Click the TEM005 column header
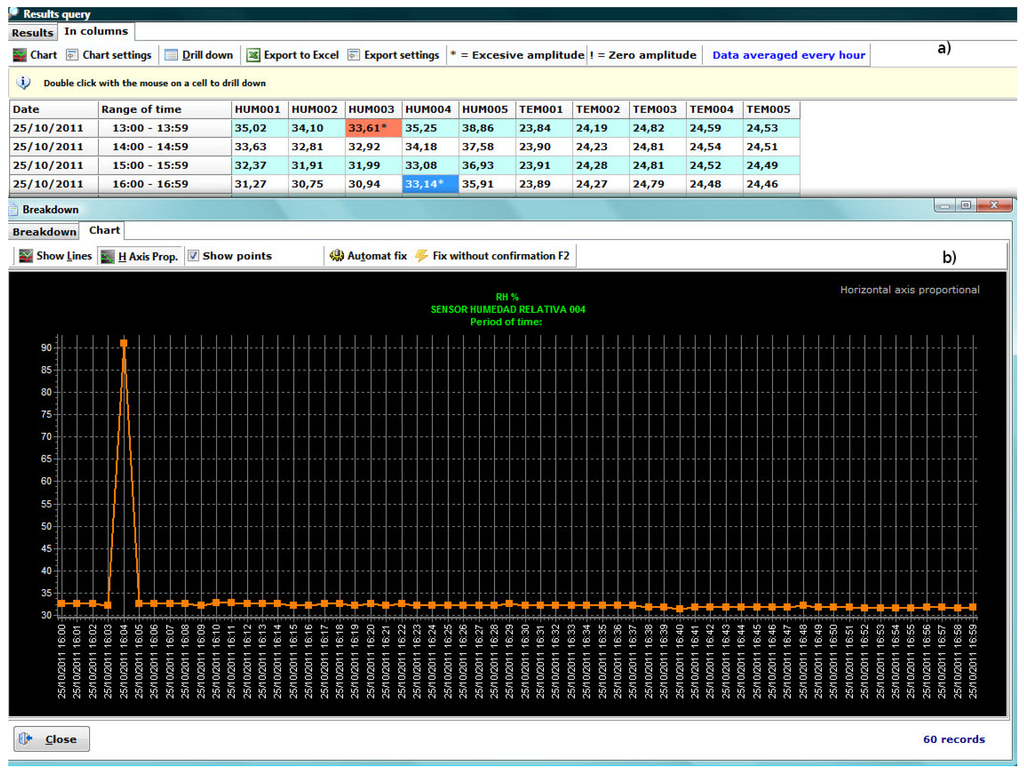 click(x=771, y=110)
